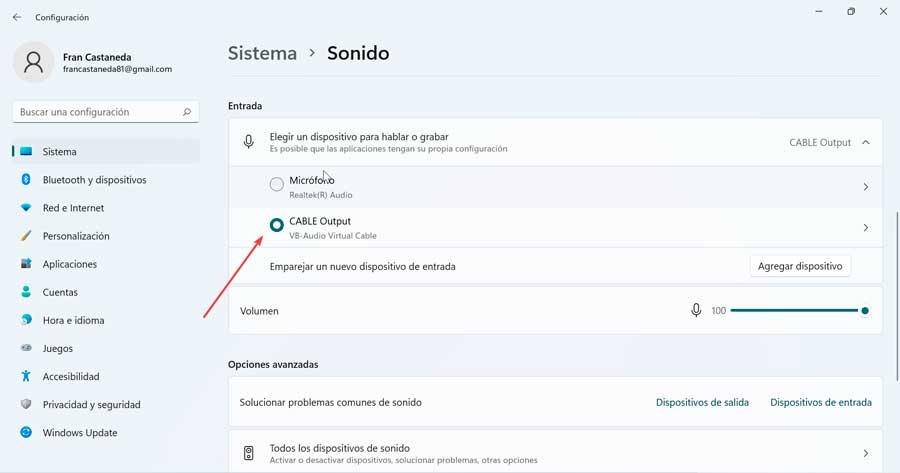The width and height of the screenshot is (900, 473).
Task: Click the Windows Update sync icon
Action: click(26, 433)
